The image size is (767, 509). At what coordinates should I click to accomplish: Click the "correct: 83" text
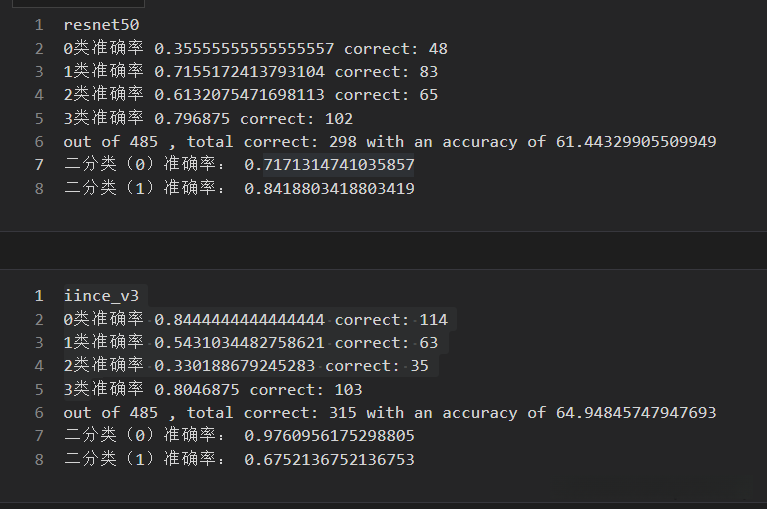(386, 72)
